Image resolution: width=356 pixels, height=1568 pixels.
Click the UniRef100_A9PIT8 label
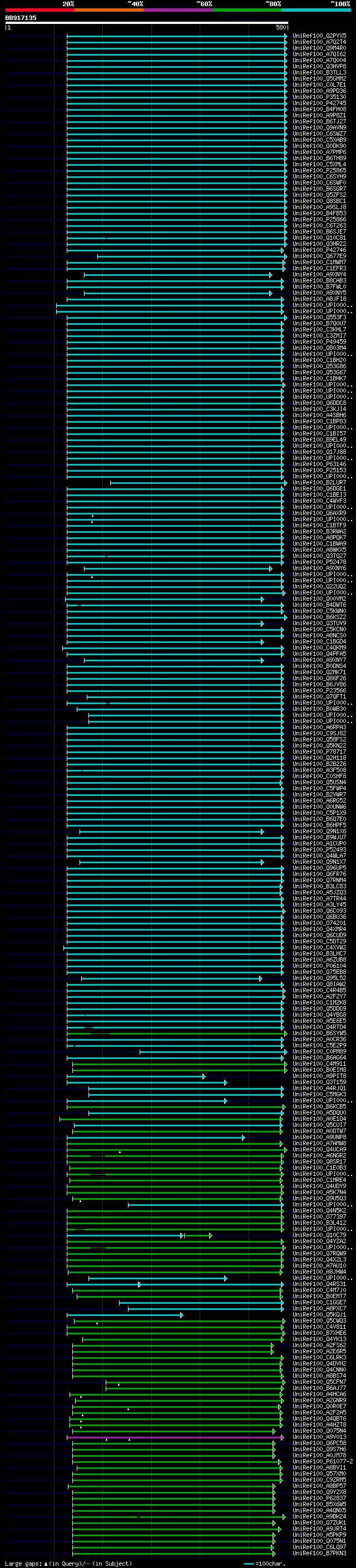tap(319, 1076)
